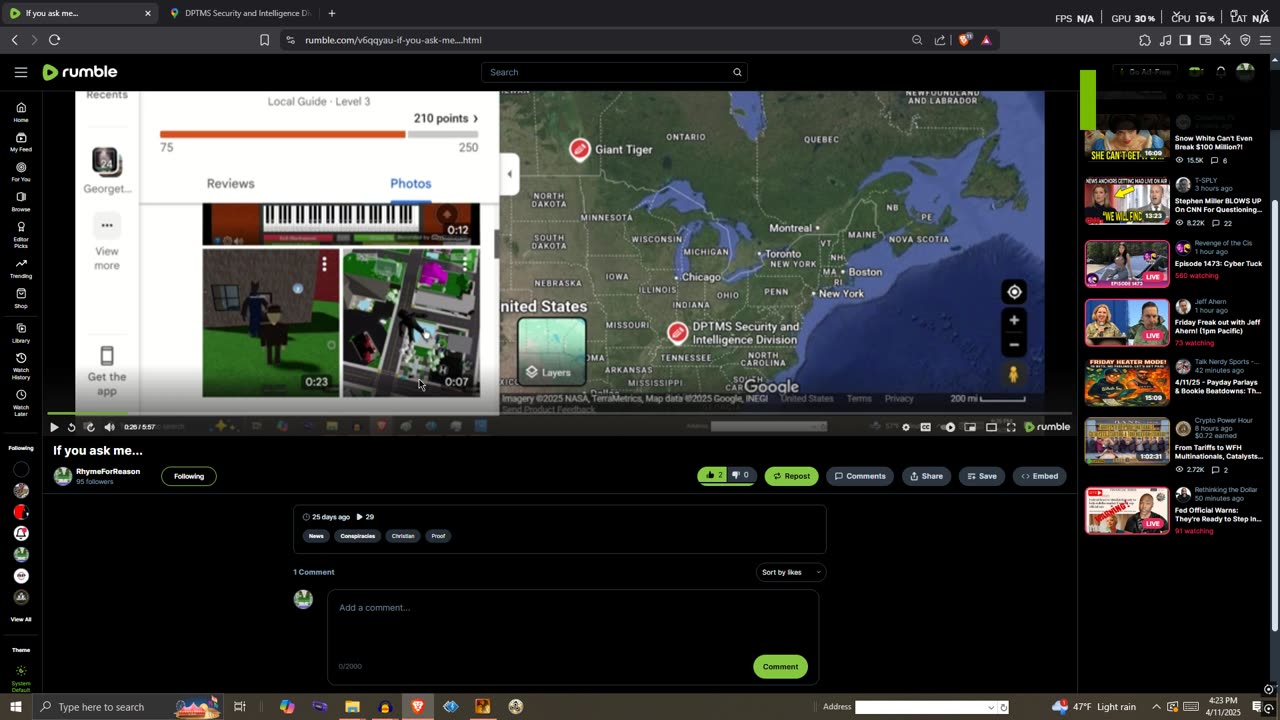Click the search magnifier icon
1280x720 pixels.
[x=737, y=72]
